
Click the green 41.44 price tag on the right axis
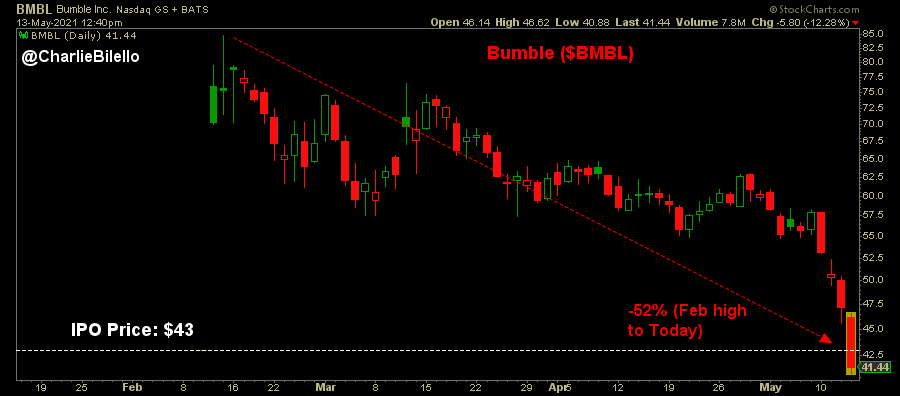pos(875,367)
